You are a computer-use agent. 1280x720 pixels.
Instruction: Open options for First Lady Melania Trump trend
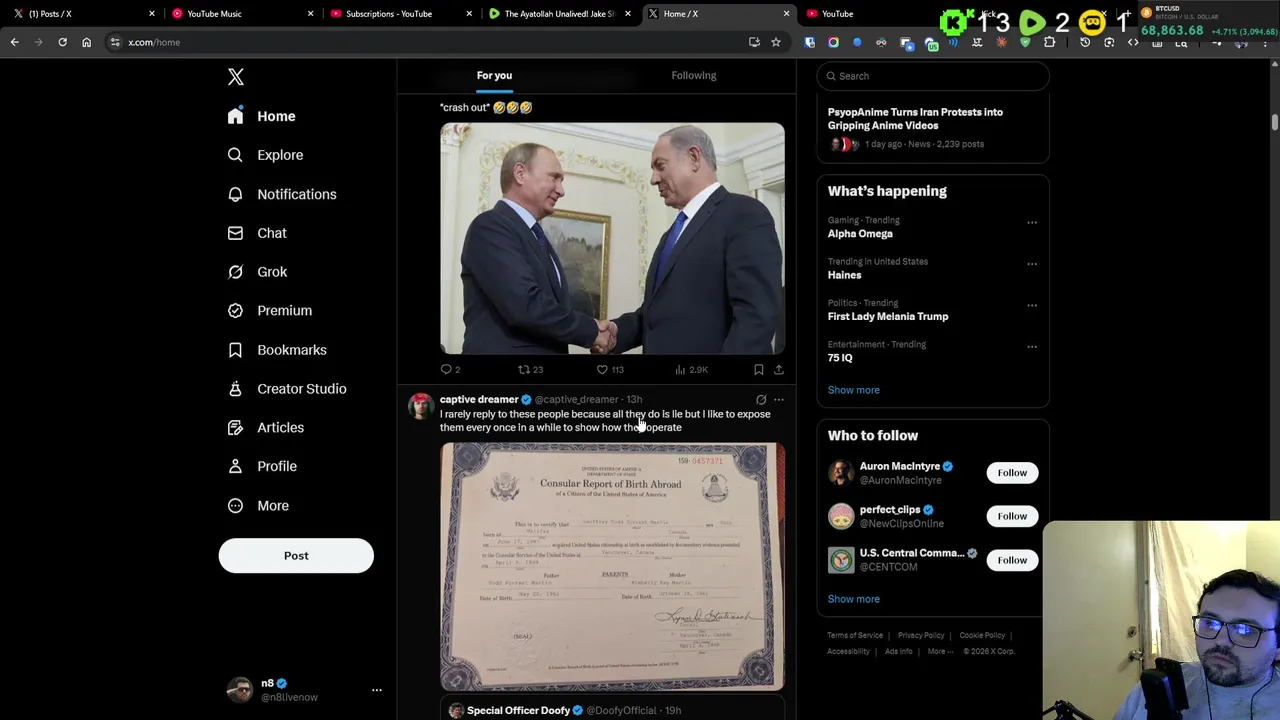[1032, 305]
